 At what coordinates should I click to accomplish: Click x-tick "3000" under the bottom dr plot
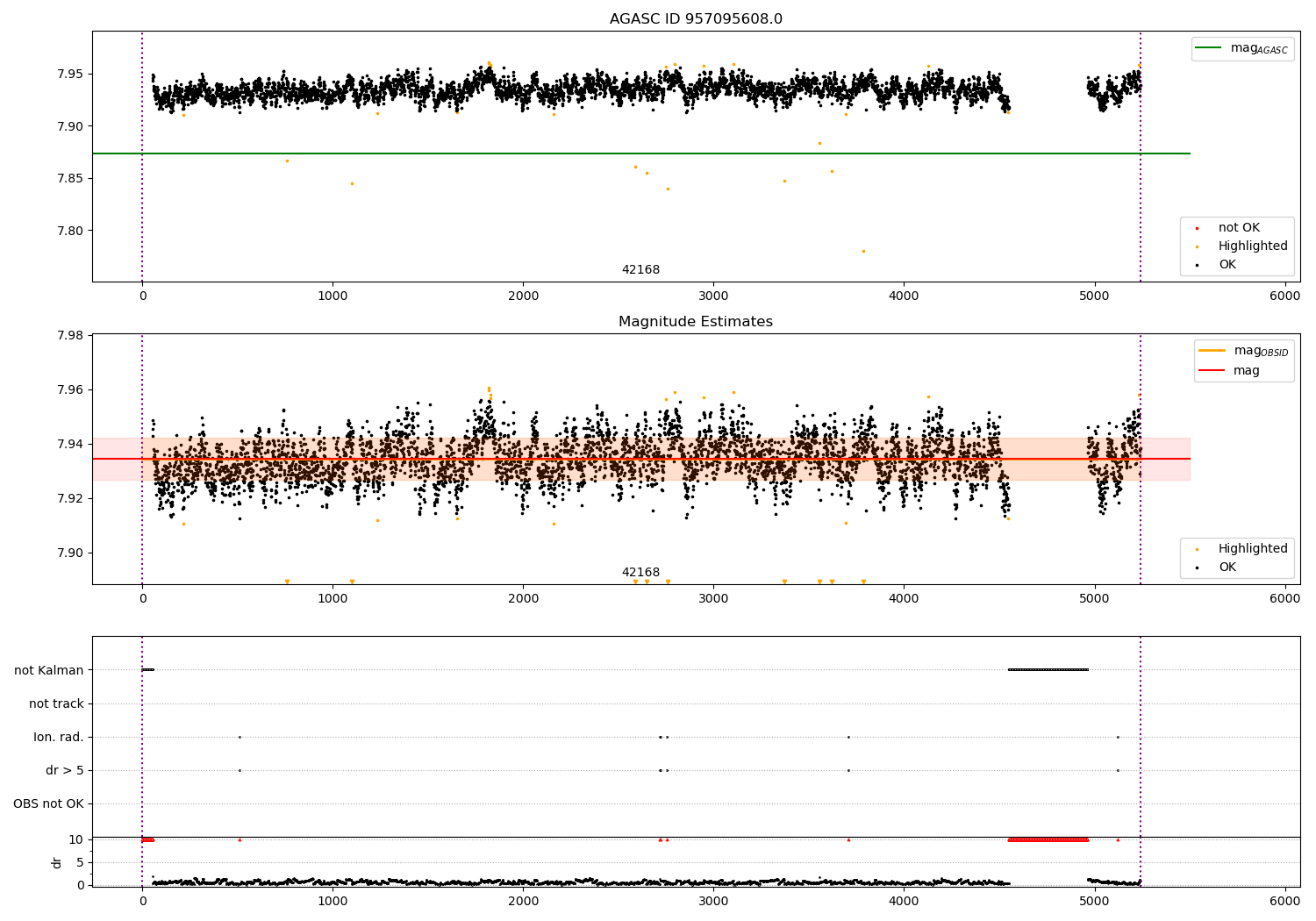click(713, 902)
